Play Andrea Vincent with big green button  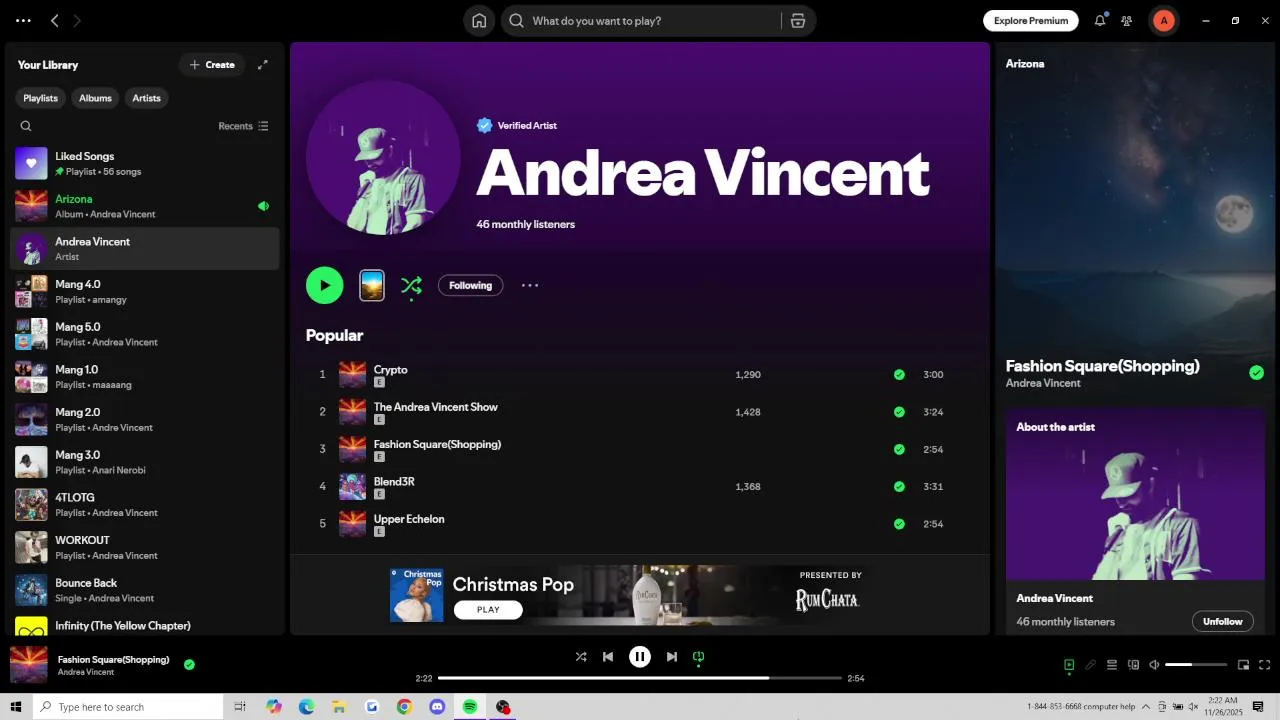[324, 285]
